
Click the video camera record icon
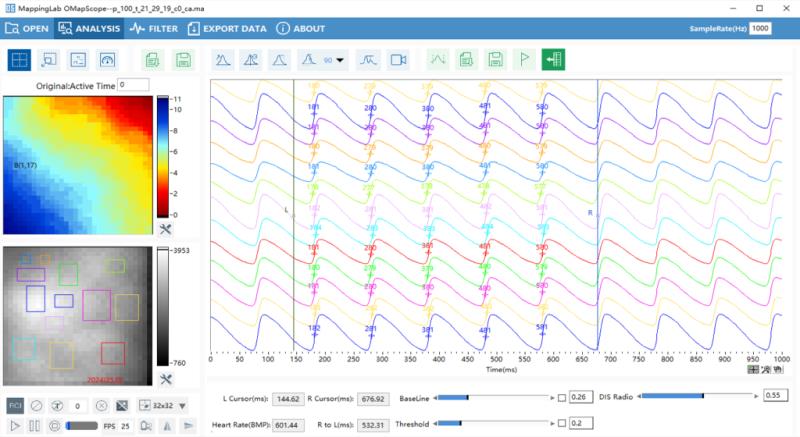(399, 60)
